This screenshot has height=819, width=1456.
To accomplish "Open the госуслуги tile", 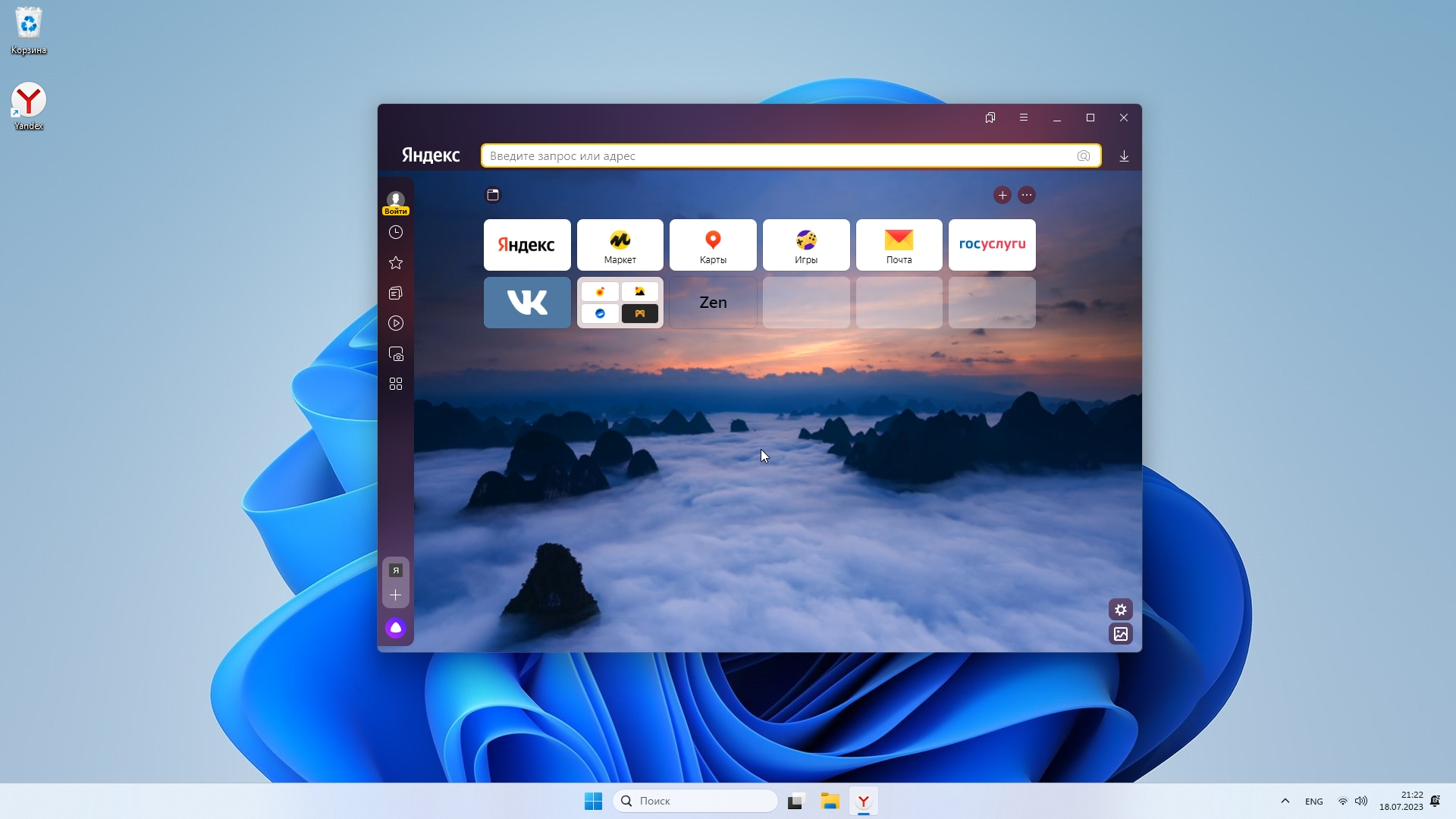I will [992, 245].
